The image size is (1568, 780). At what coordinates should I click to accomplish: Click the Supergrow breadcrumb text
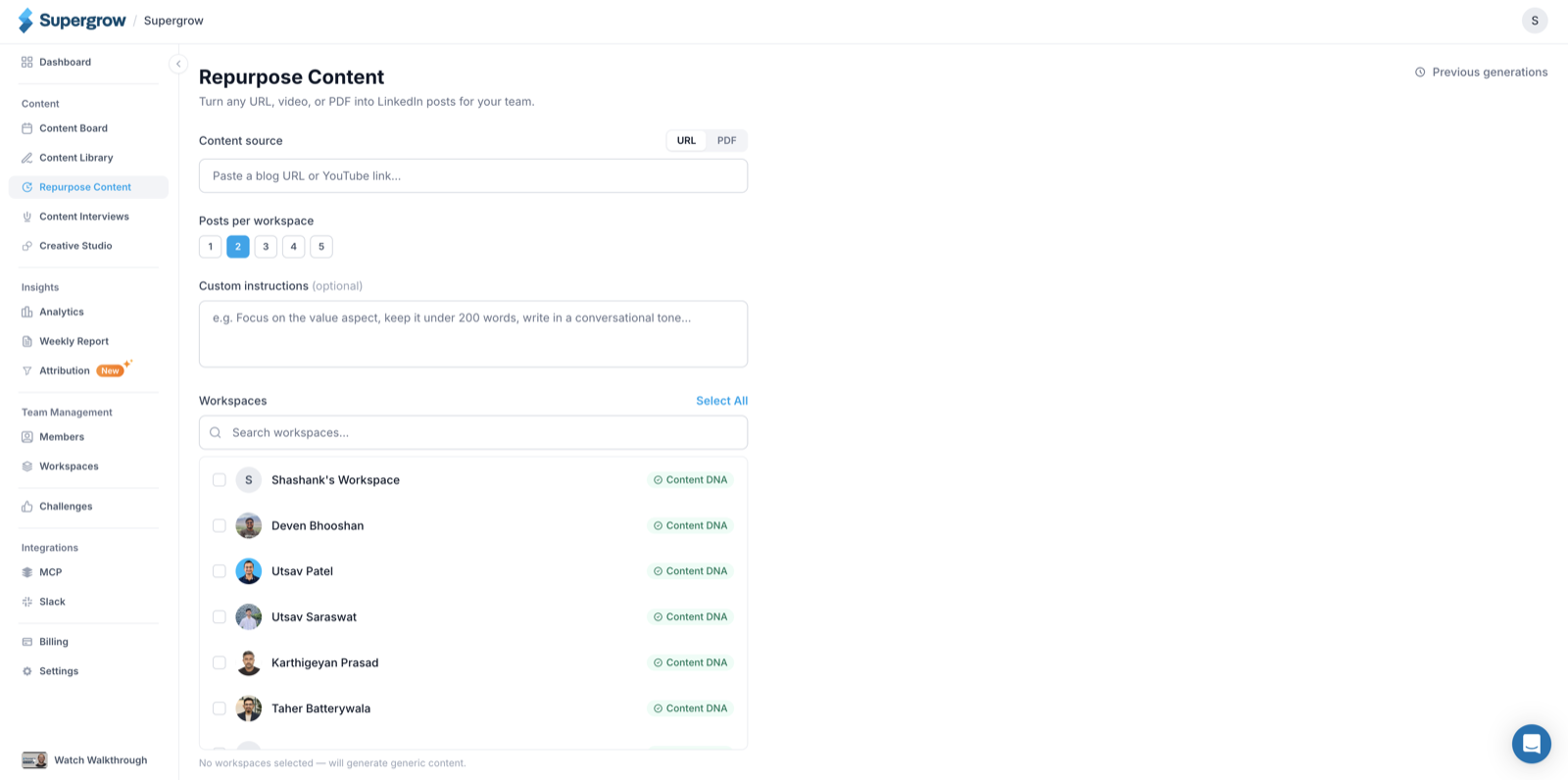[x=173, y=21]
